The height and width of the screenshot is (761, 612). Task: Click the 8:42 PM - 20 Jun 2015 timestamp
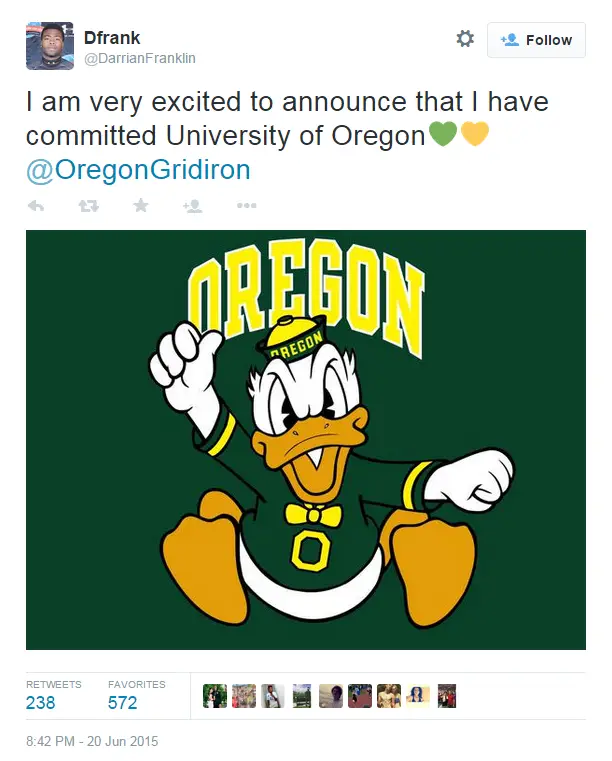click(92, 742)
